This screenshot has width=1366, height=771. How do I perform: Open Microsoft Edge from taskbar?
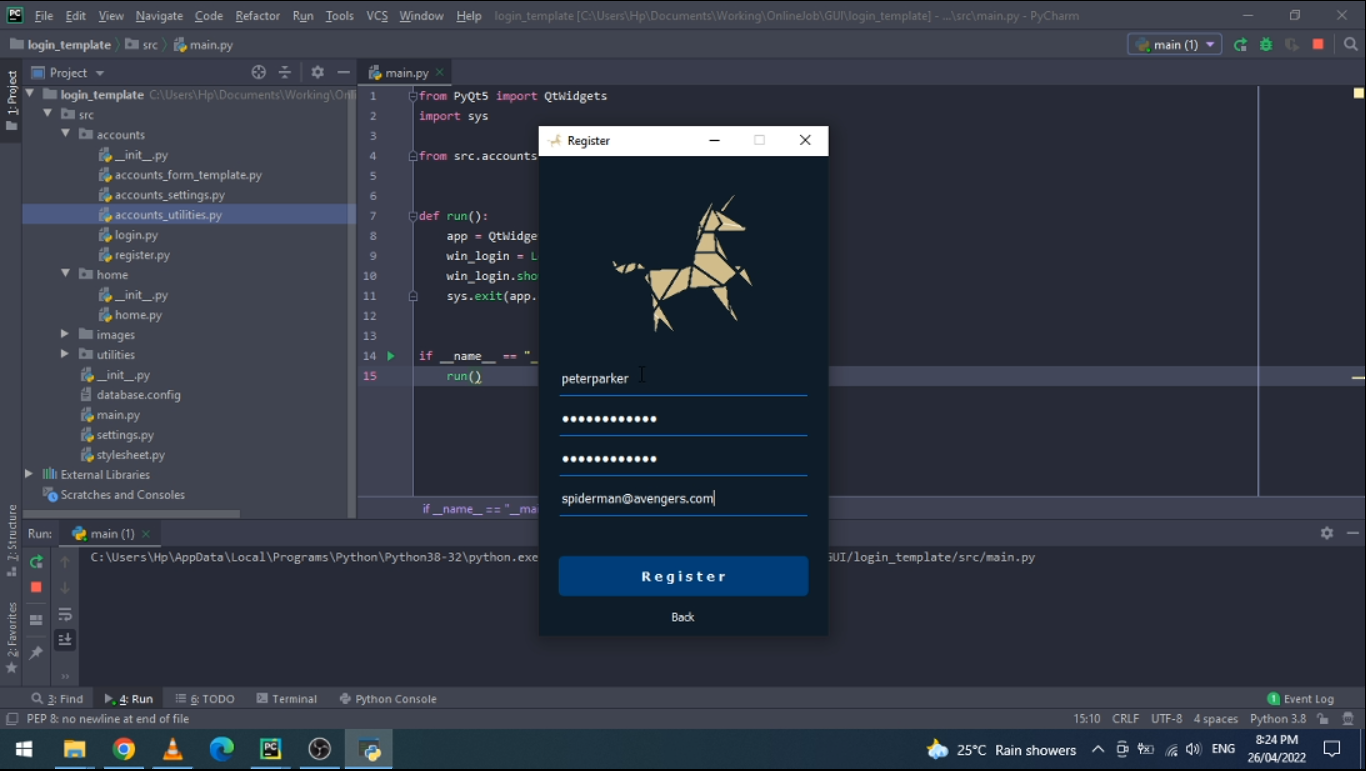222,749
